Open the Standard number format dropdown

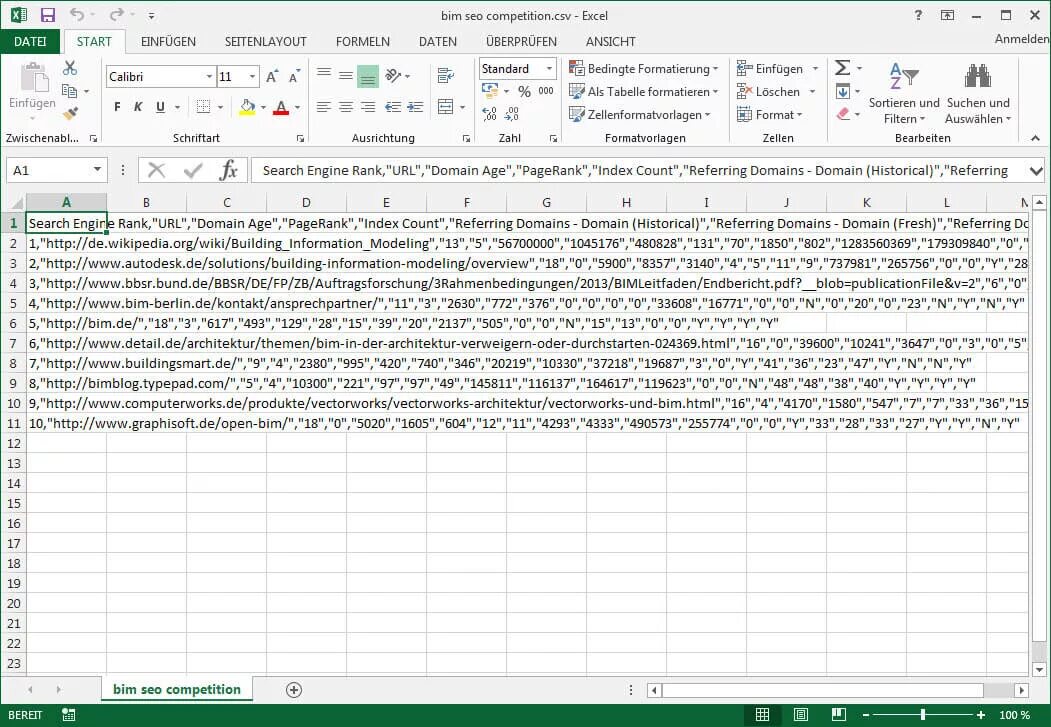tap(550, 68)
